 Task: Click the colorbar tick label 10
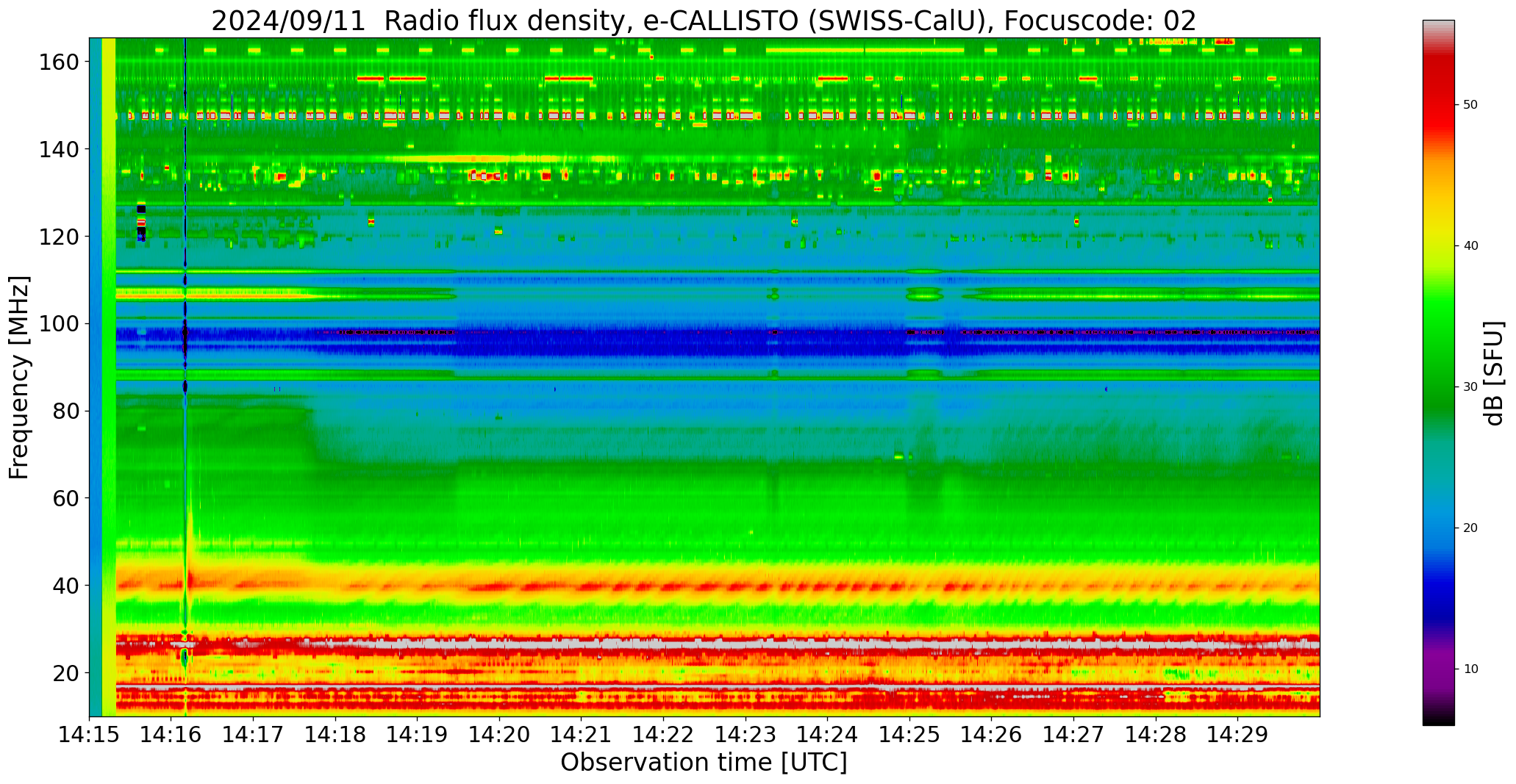1470,669
